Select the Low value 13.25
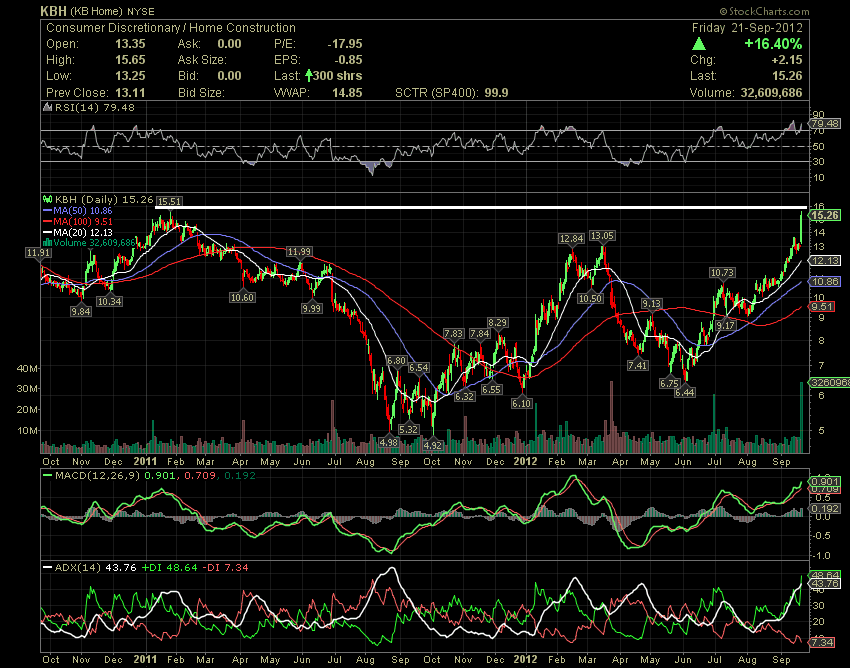 pyautogui.click(x=130, y=75)
